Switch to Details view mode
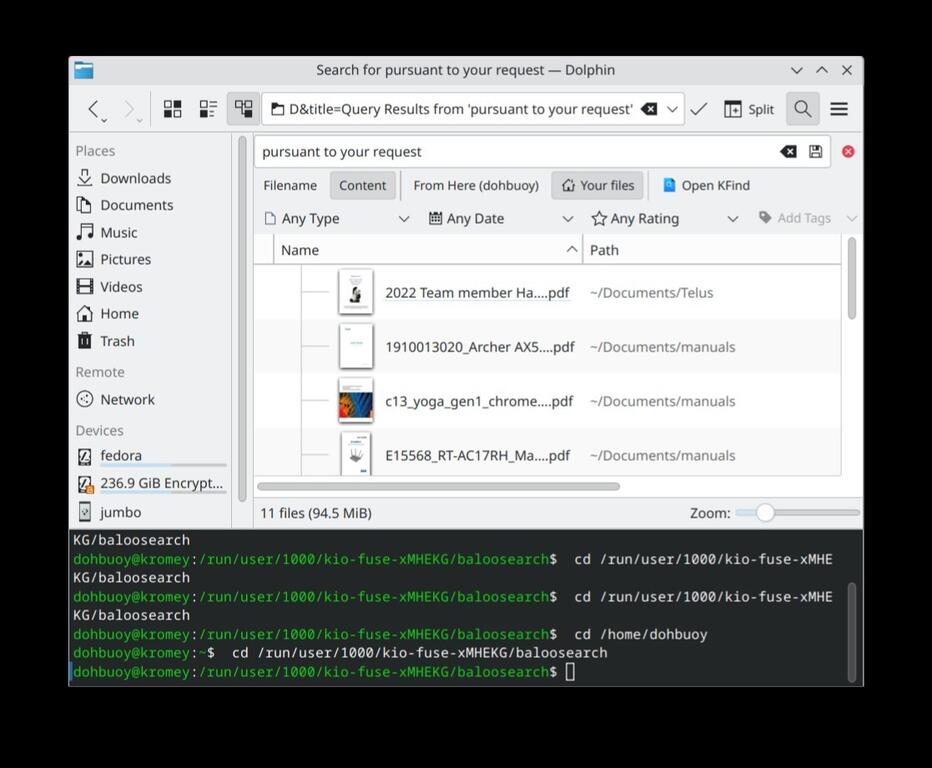932x768 pixels. click(x=243, y=109)
